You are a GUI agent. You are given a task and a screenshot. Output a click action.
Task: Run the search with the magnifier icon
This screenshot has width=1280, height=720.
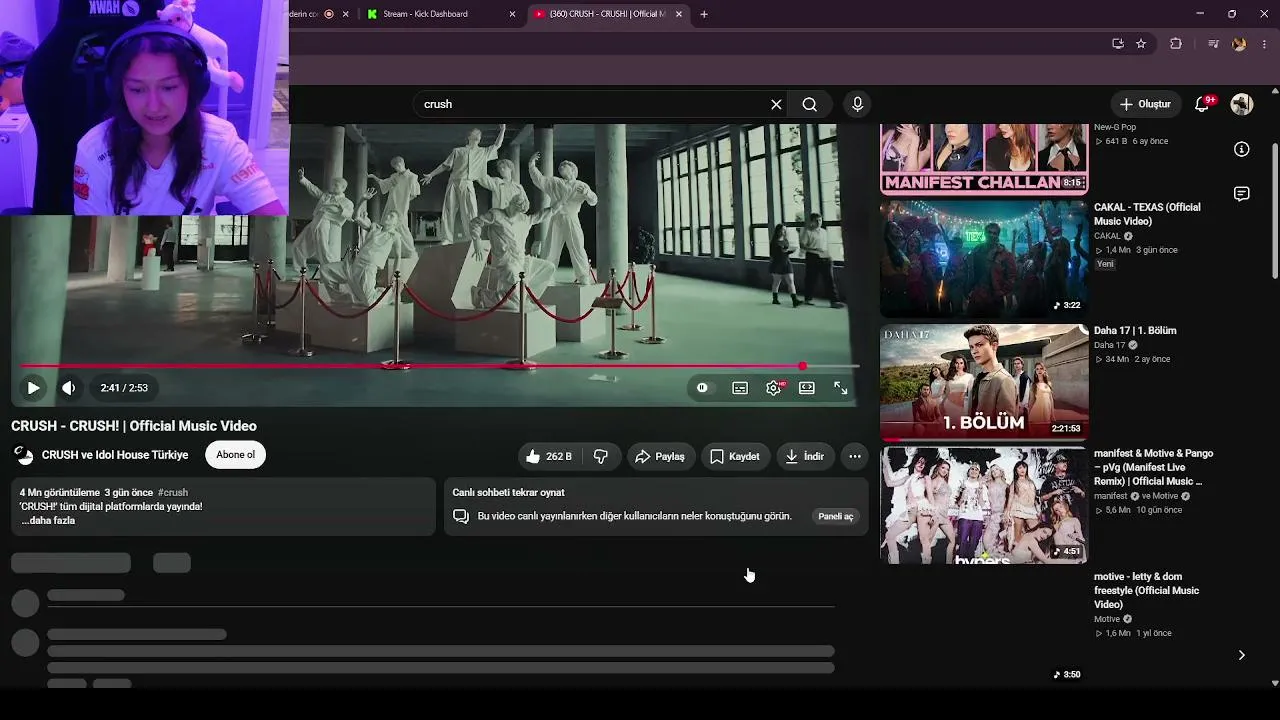click(x=810, y=104)
